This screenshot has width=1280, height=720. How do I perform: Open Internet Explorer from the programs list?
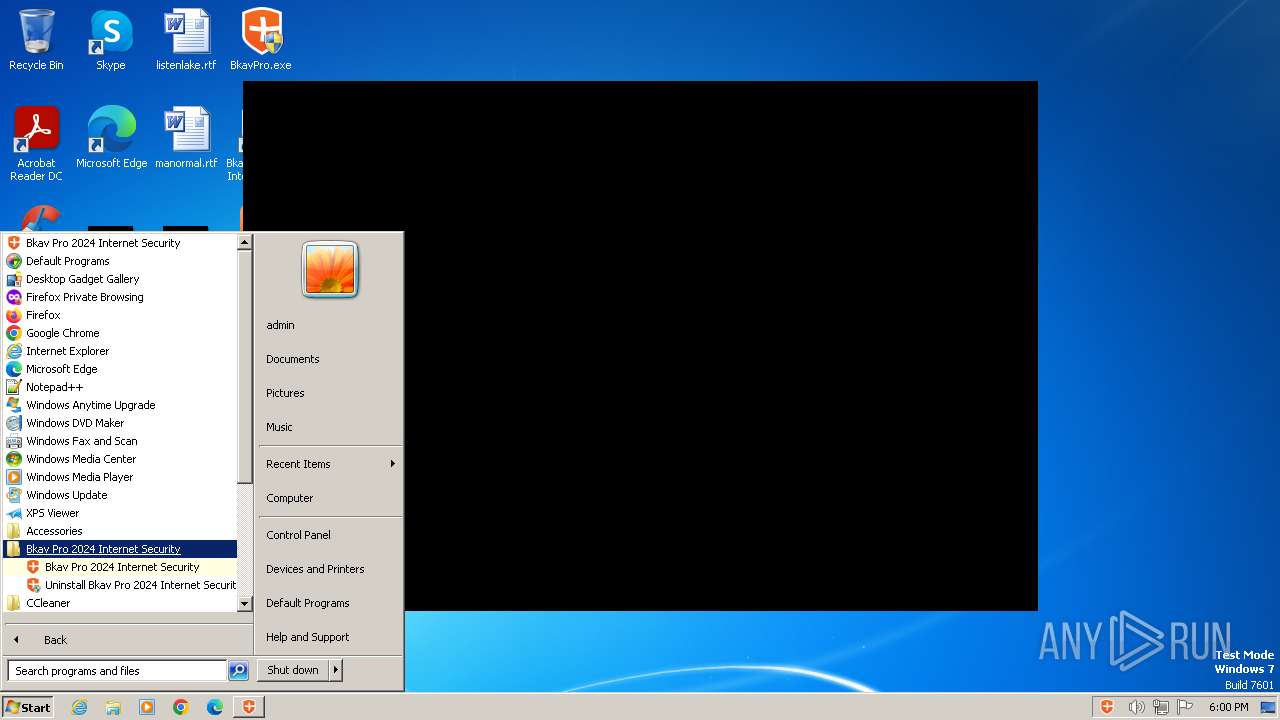click(120, 351)
